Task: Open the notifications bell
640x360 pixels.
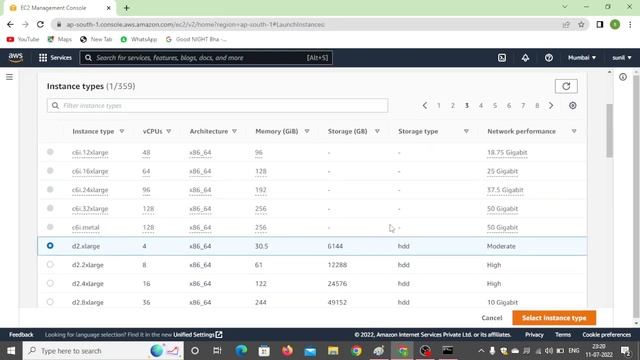Action: click(x=525, y=58)
